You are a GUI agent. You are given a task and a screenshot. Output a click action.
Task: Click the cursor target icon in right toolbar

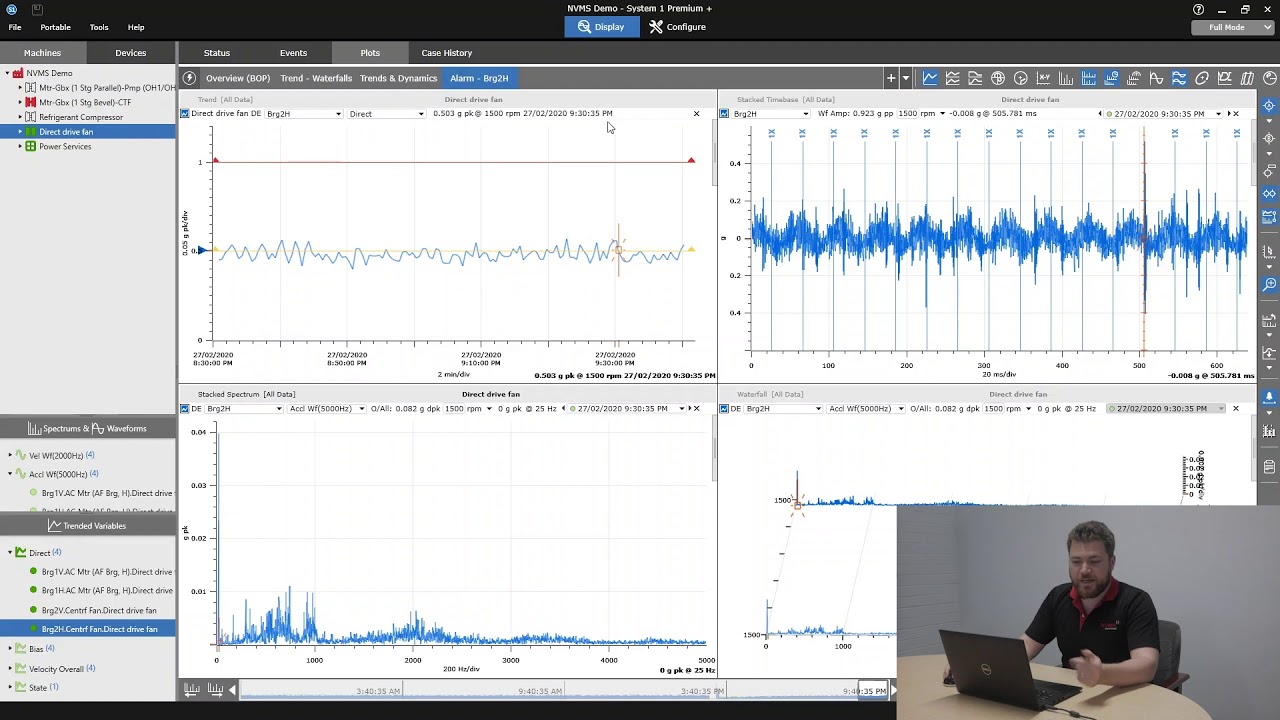1269,106
